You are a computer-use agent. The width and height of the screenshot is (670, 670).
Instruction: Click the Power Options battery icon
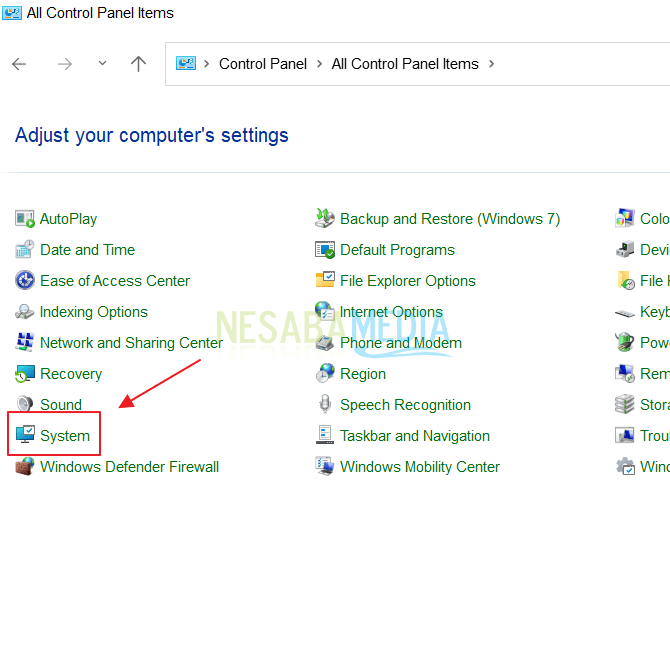(625, 342)
